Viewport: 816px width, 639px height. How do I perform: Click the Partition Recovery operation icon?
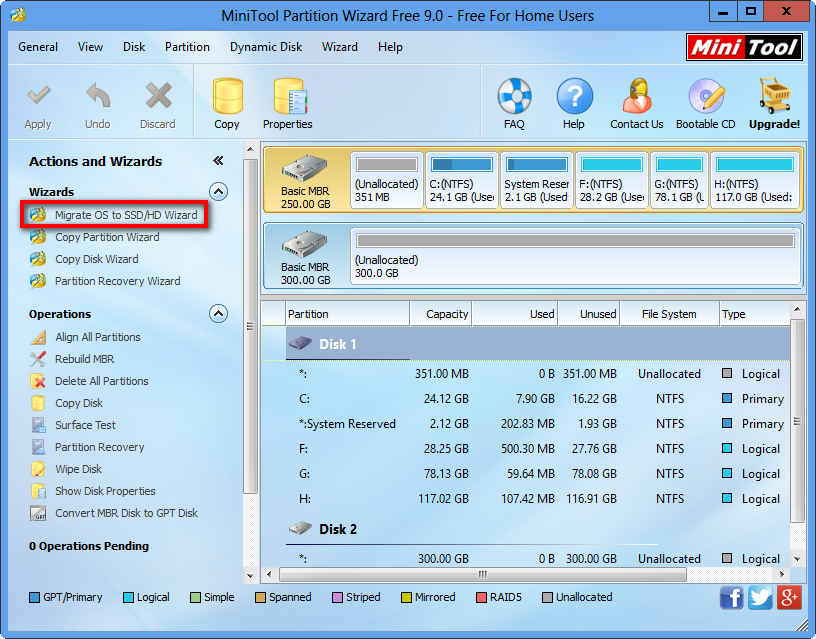(38, 447)
